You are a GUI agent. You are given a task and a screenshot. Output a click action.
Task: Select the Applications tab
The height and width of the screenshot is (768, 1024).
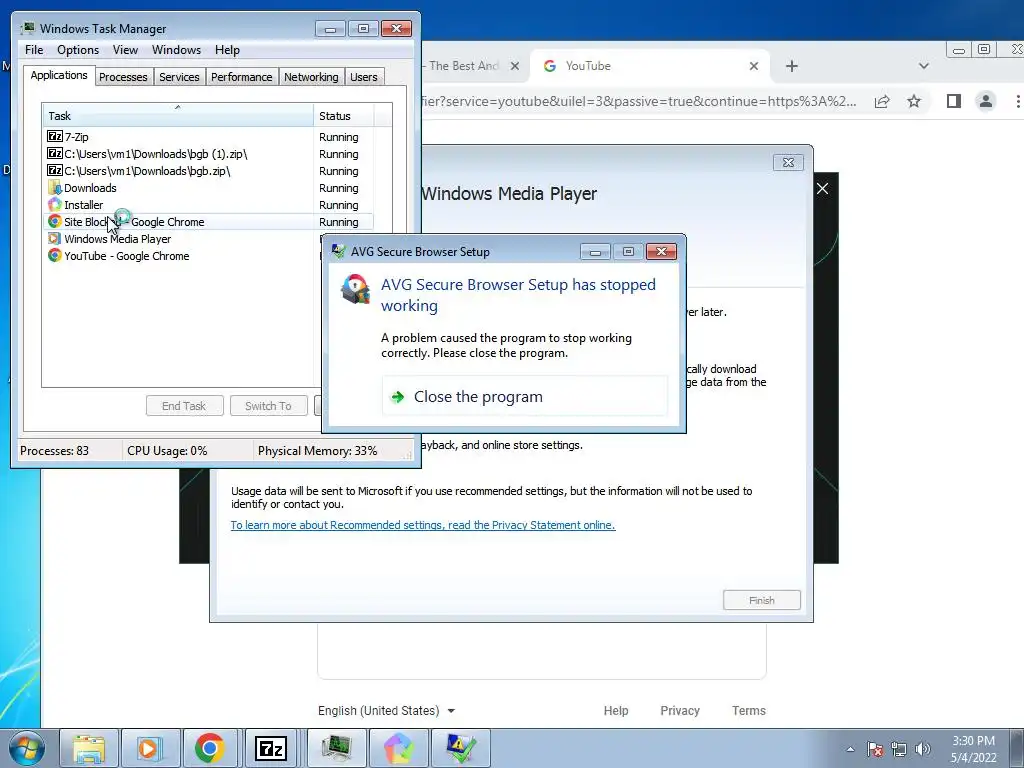click(x=59, y=75)
